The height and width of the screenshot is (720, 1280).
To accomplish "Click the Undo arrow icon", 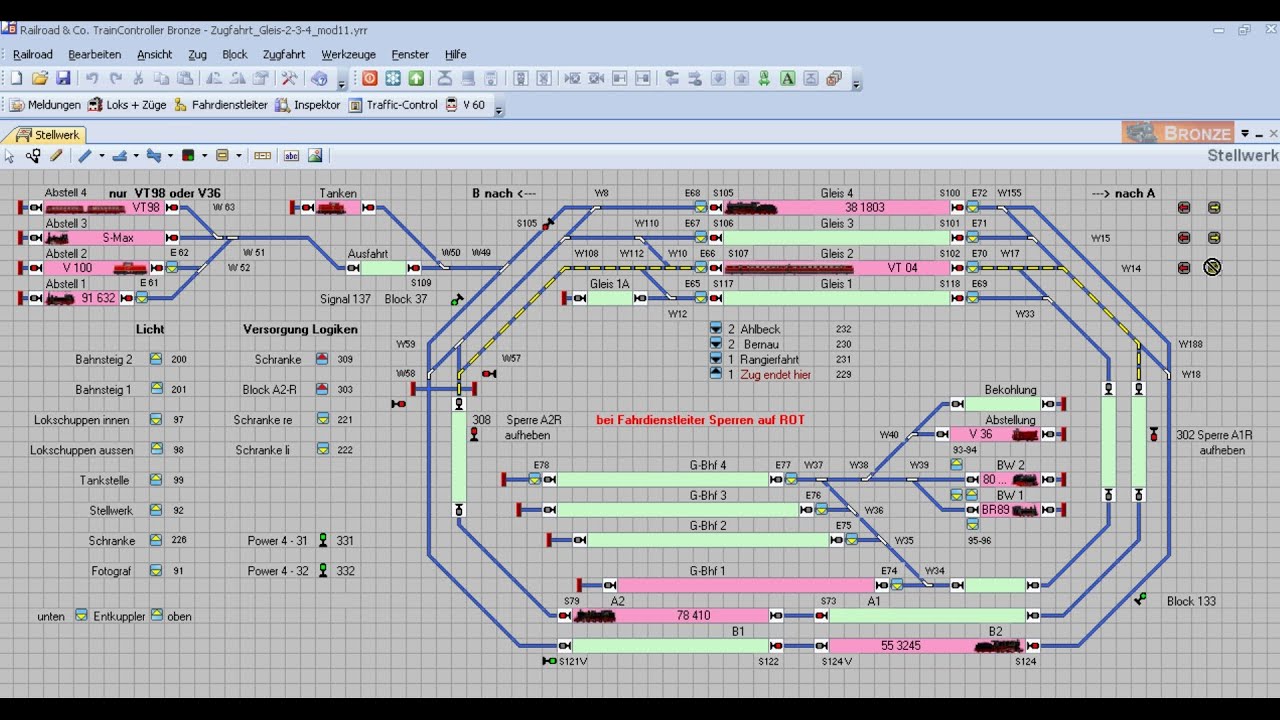I will [92, 78].
